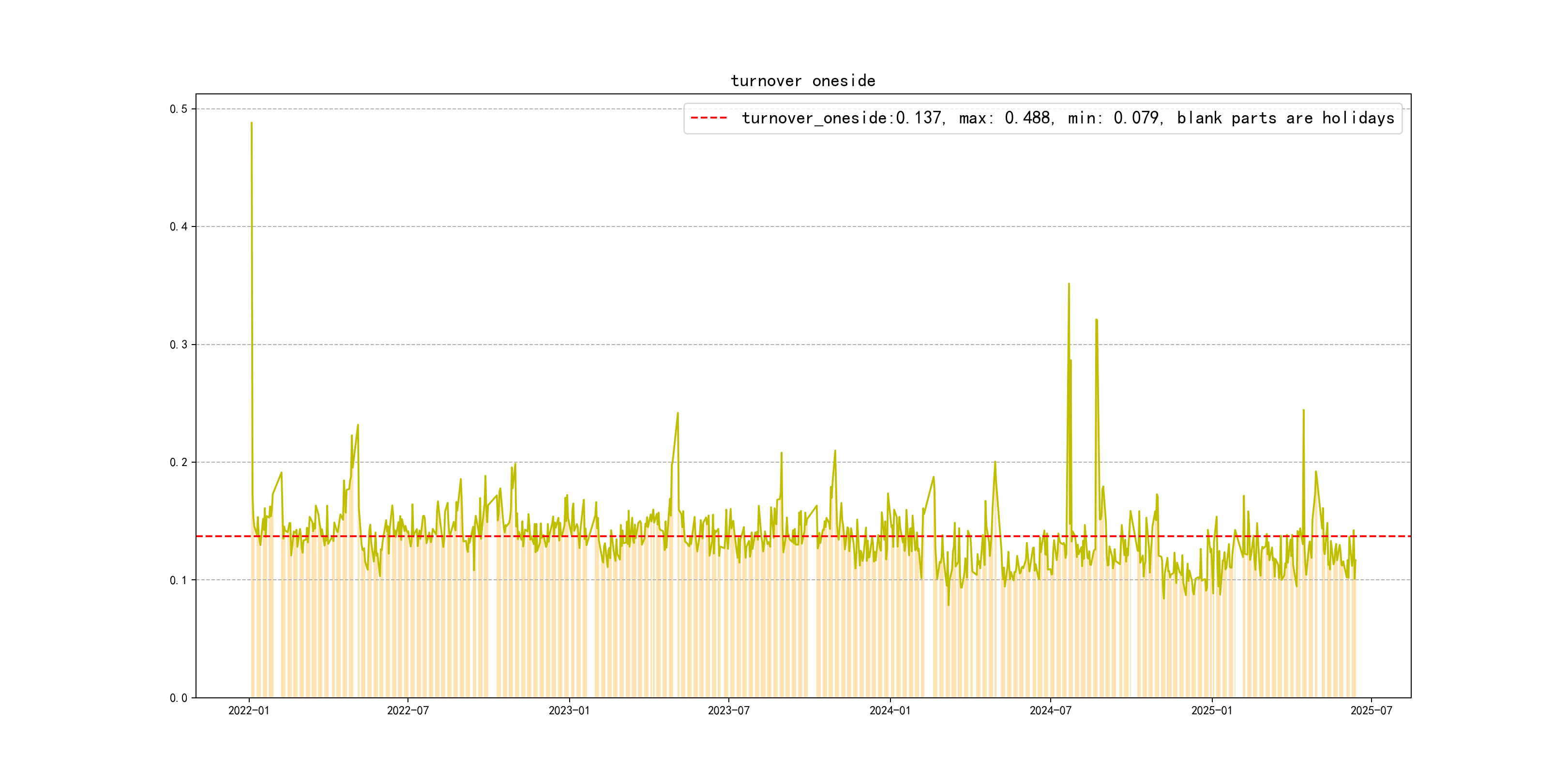1568x784 pixels.
Task: Click the 0.3 y-axis tick label
Action: 179,345
